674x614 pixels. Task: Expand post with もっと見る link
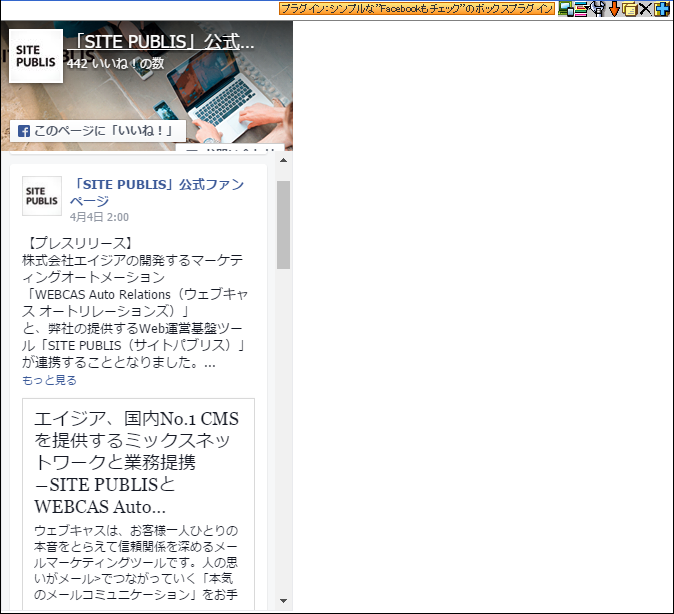click(x=49, y=380)
